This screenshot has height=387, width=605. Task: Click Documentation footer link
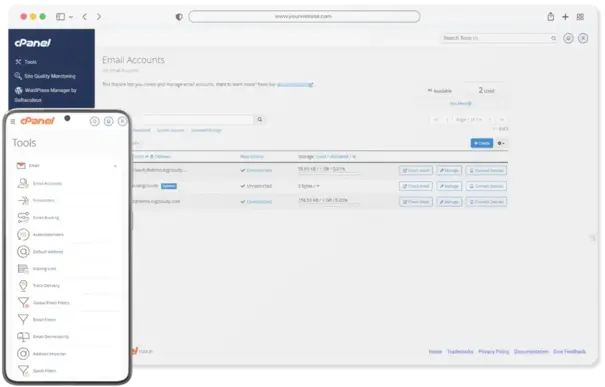pyautogui.click(x=531, y=352)
